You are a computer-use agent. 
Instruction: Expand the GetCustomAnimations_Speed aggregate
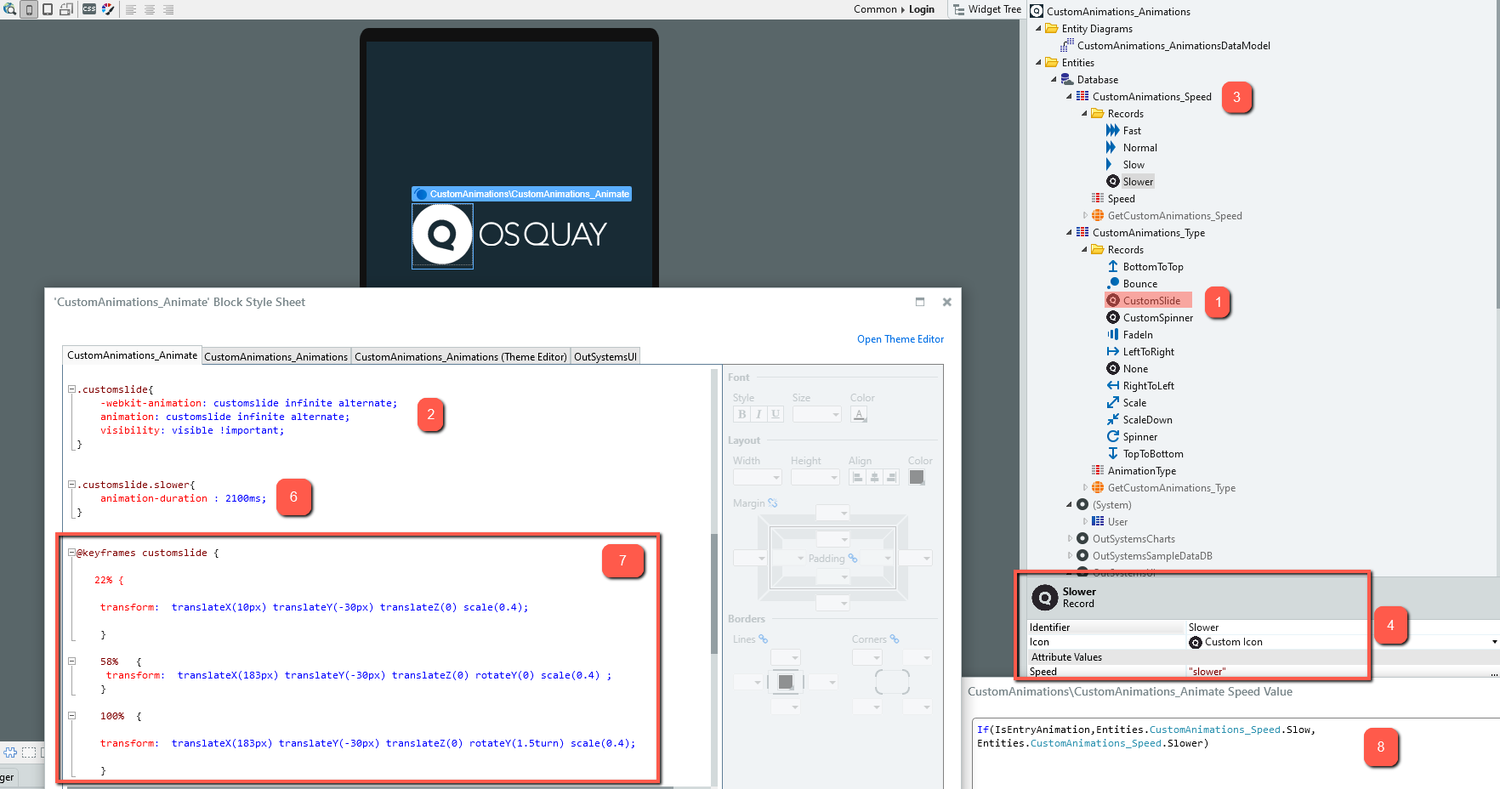click(x=1086, y=215)
